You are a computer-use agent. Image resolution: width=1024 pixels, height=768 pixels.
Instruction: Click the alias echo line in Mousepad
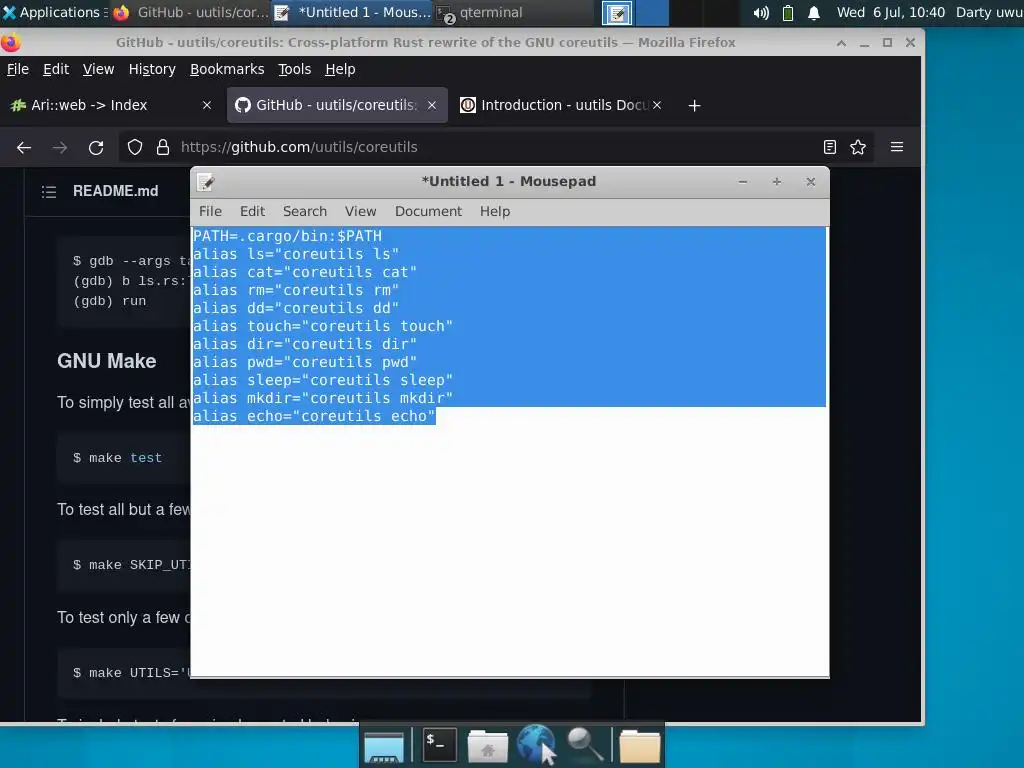click(313, 416)
